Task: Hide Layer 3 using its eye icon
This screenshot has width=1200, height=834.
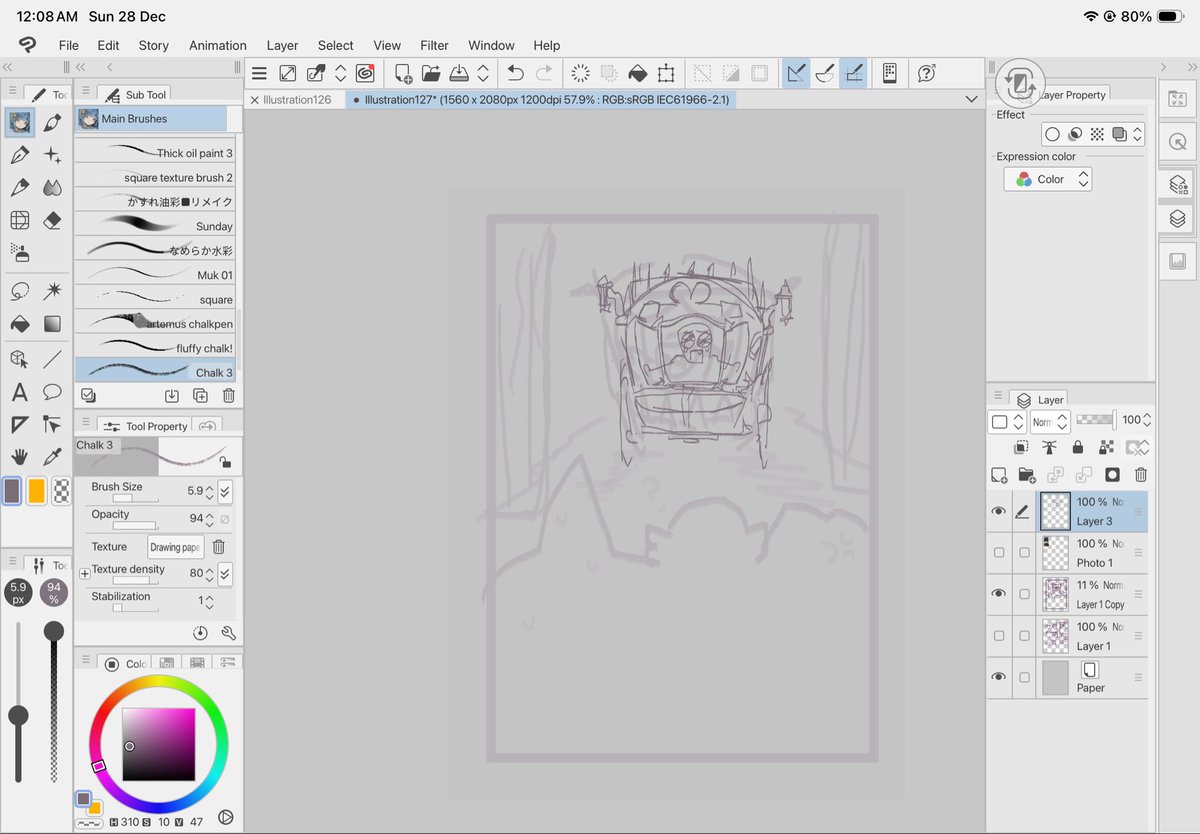Action: 998,512
